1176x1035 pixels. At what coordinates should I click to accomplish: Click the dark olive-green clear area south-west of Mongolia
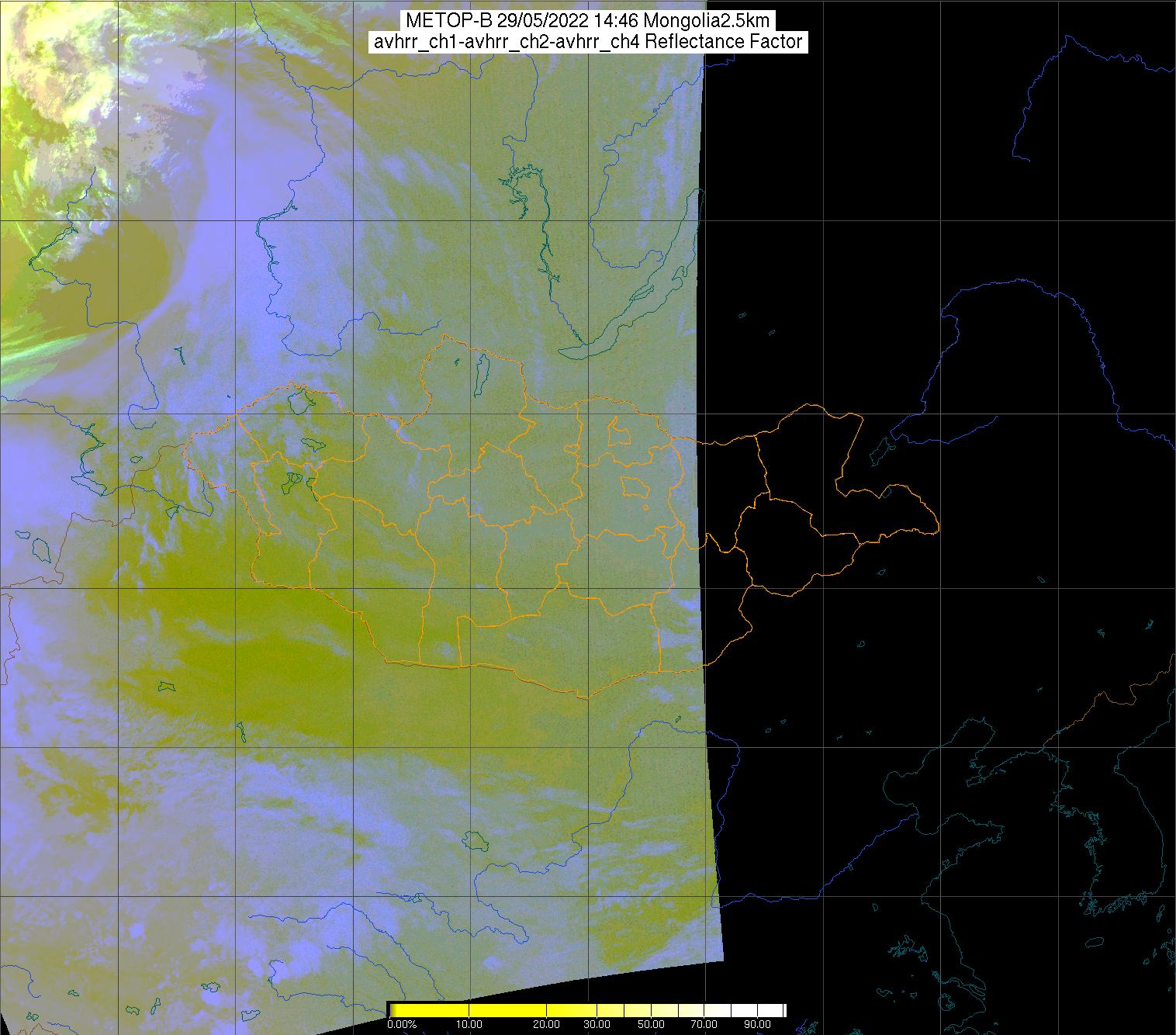pos(256,659)
